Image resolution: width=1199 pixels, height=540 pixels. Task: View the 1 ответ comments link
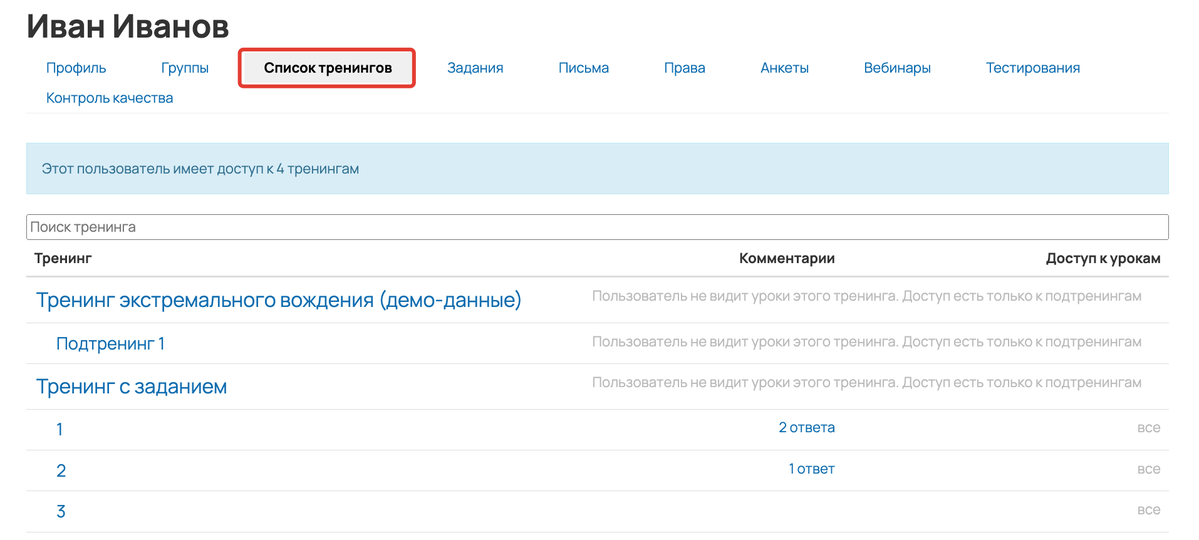point(811,469)
